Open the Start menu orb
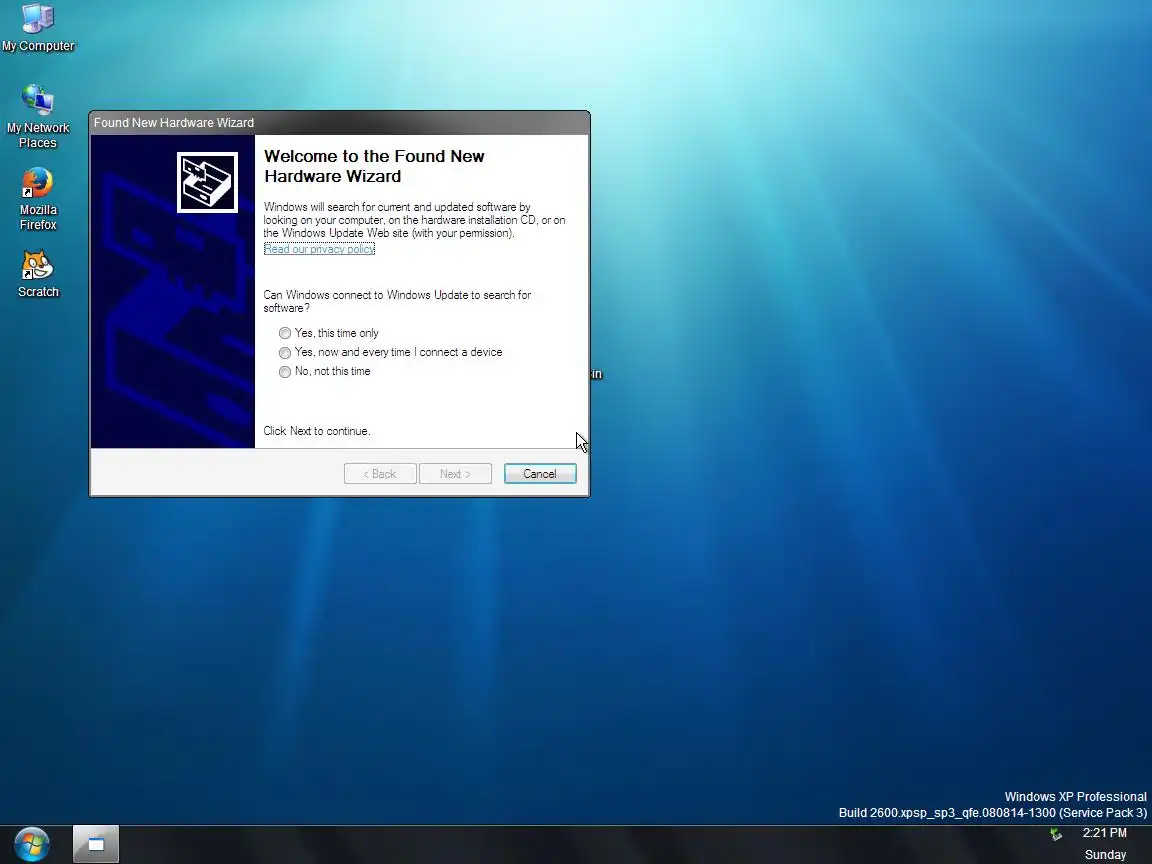The height and width of the screenshot is (864, 1152). tap(32, 844)
